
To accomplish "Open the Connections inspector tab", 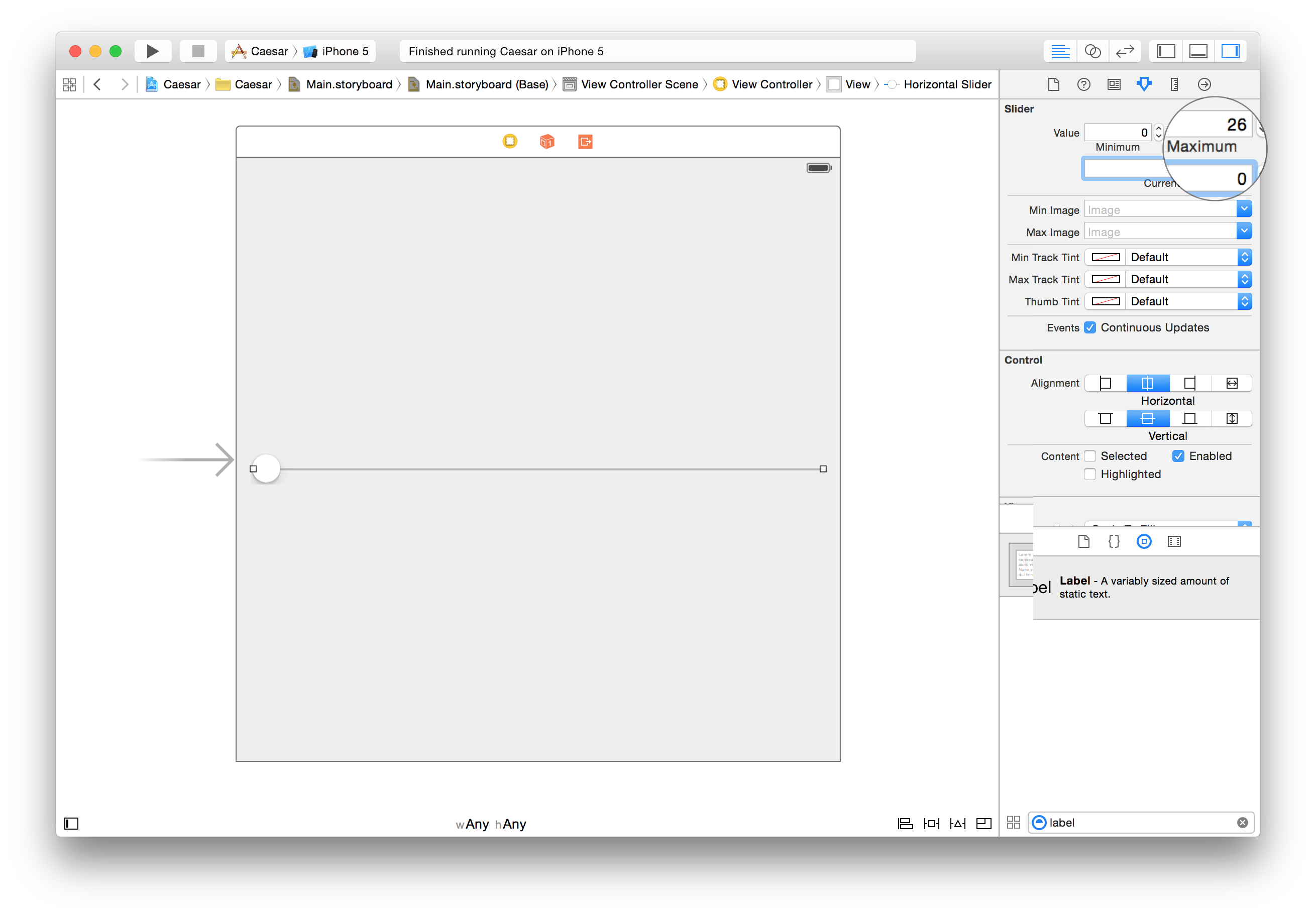I will click(1204, 85).
